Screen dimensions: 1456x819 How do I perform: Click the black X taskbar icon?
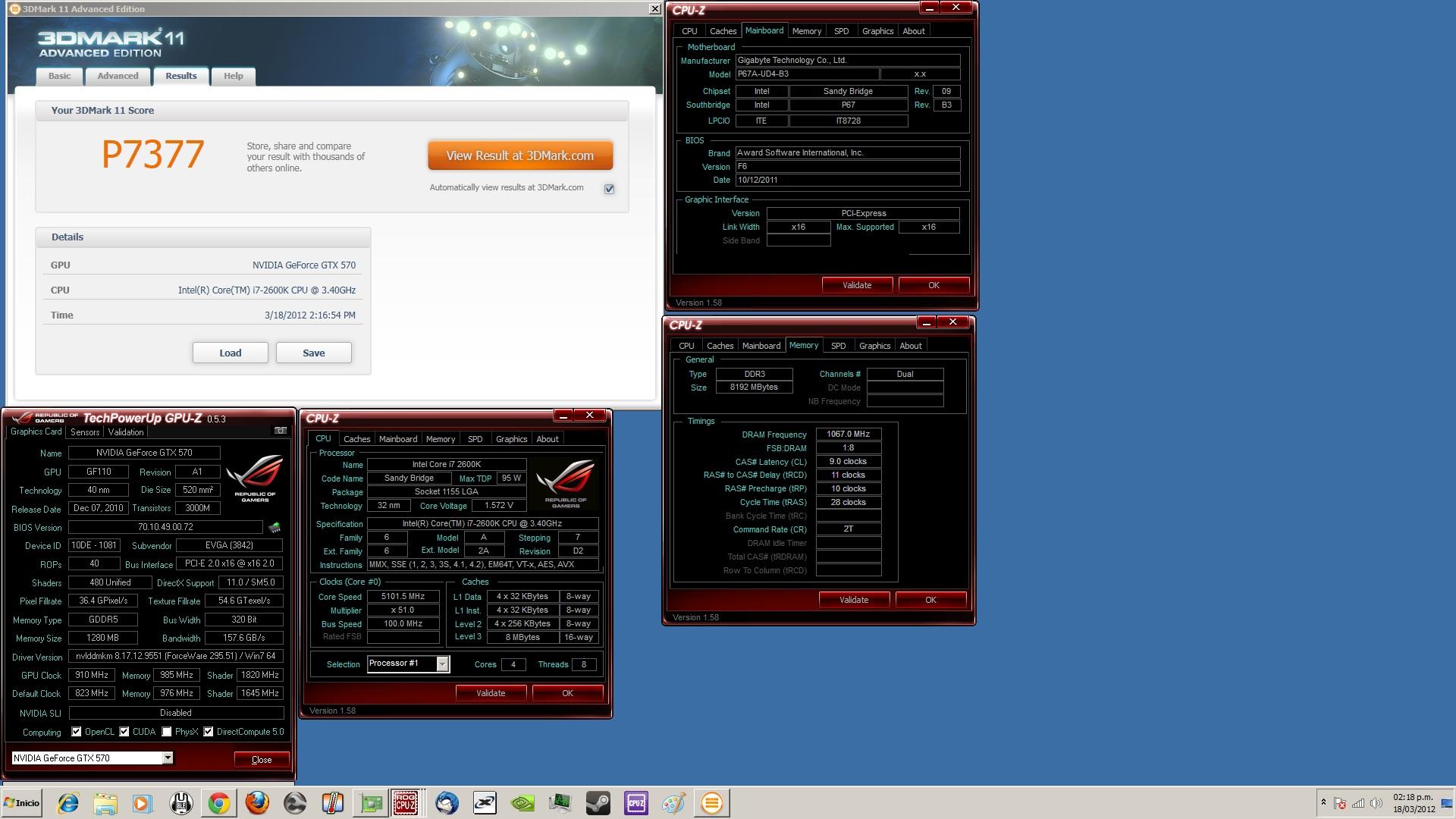485,803
